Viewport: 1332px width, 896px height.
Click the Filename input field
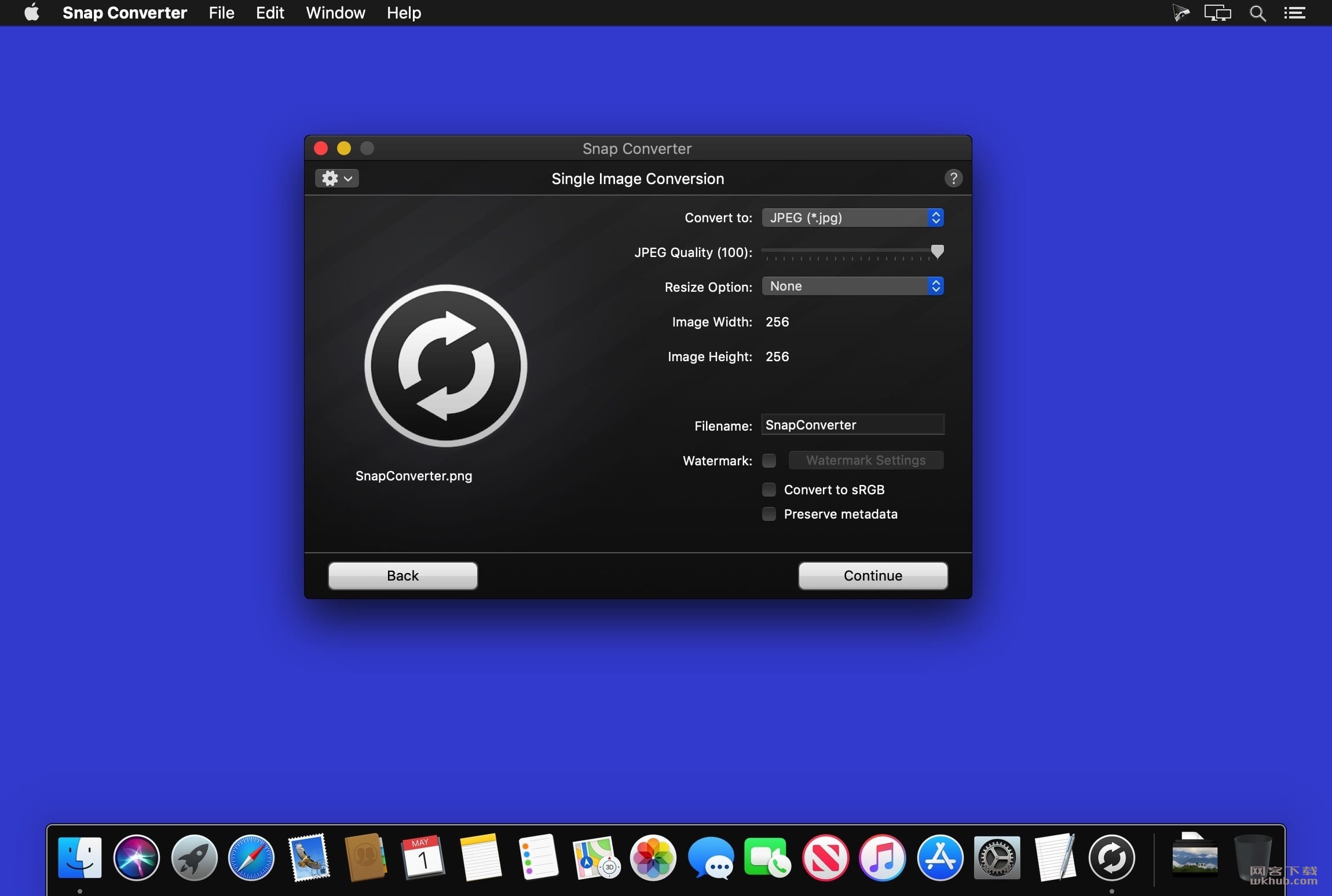click(x=852, y=425)
